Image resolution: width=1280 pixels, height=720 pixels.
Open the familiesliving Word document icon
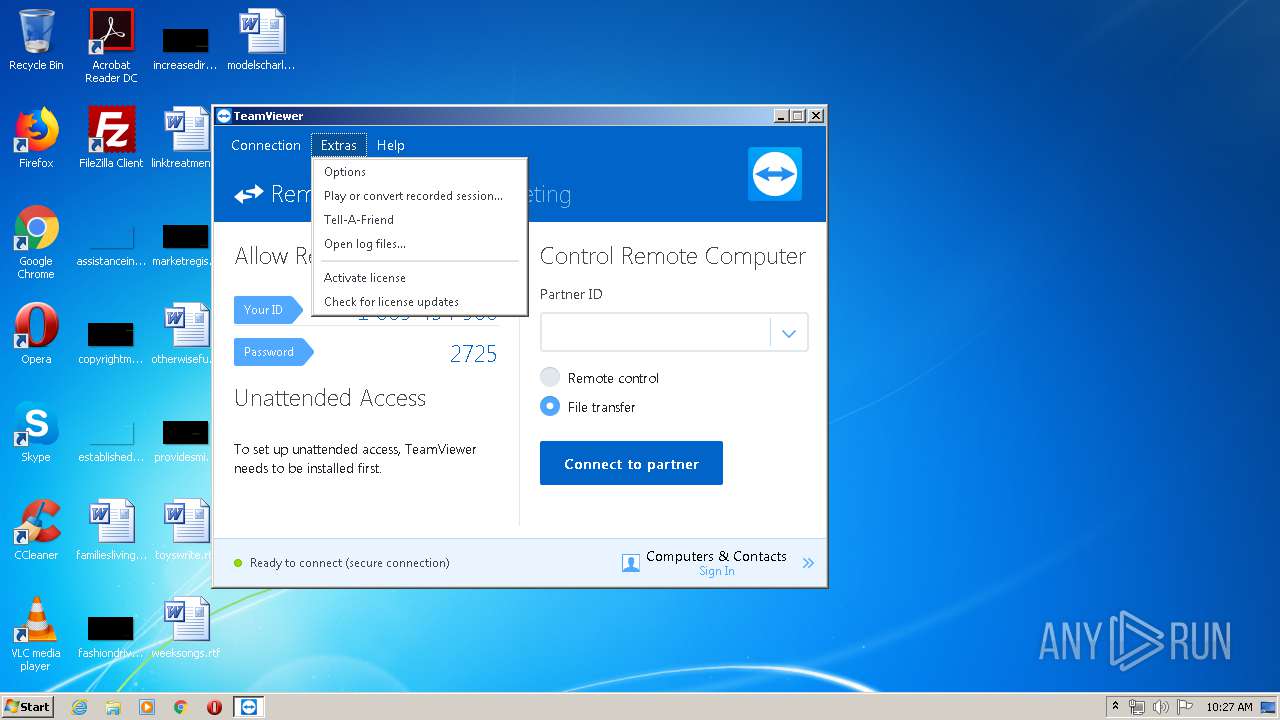[111, 530]
